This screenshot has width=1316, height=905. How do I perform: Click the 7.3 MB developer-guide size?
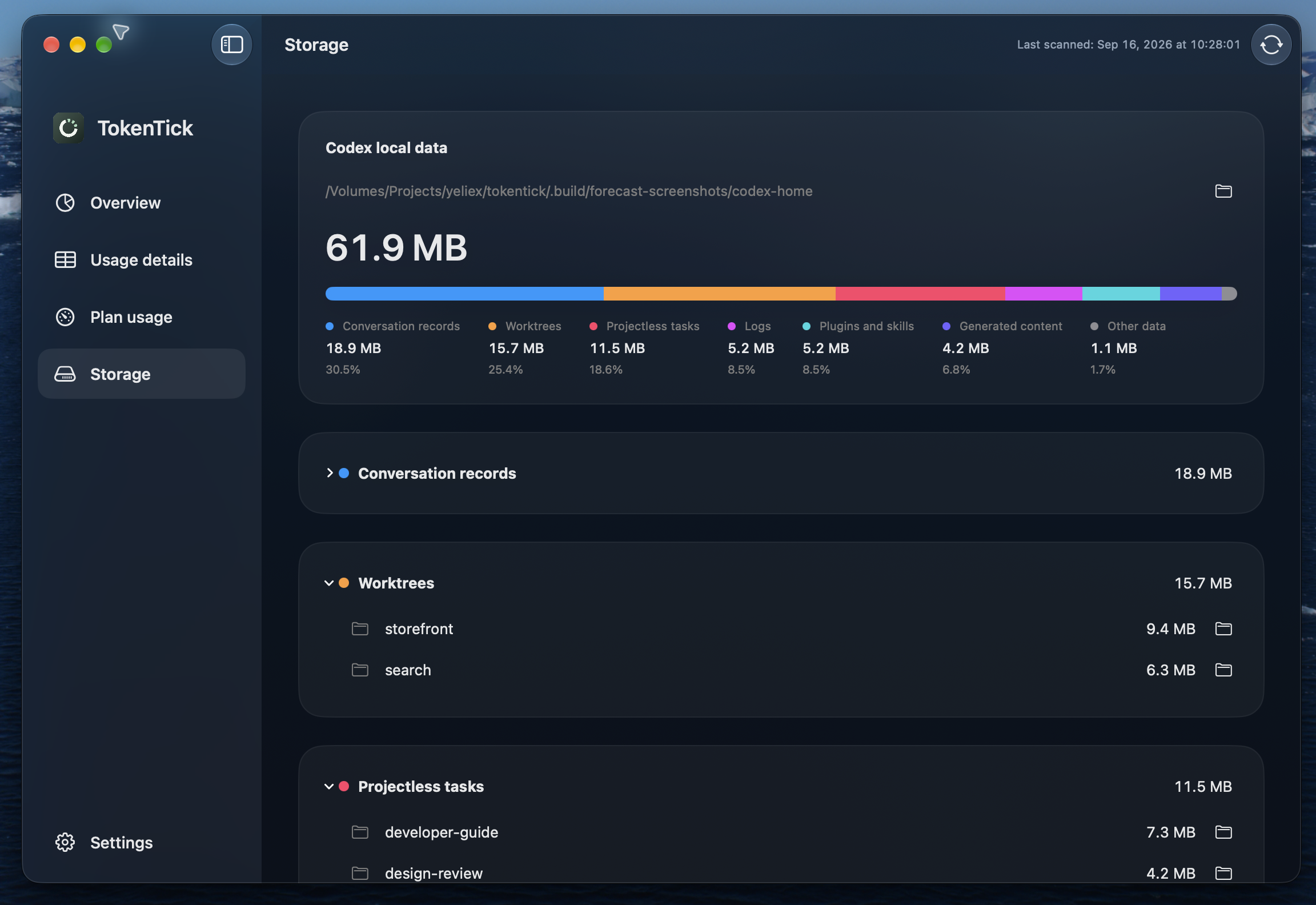(x=1171, y=832)
